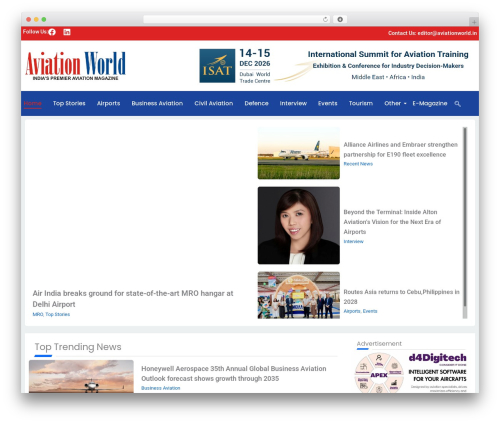Click the Aviation World logo

point(76,65)
